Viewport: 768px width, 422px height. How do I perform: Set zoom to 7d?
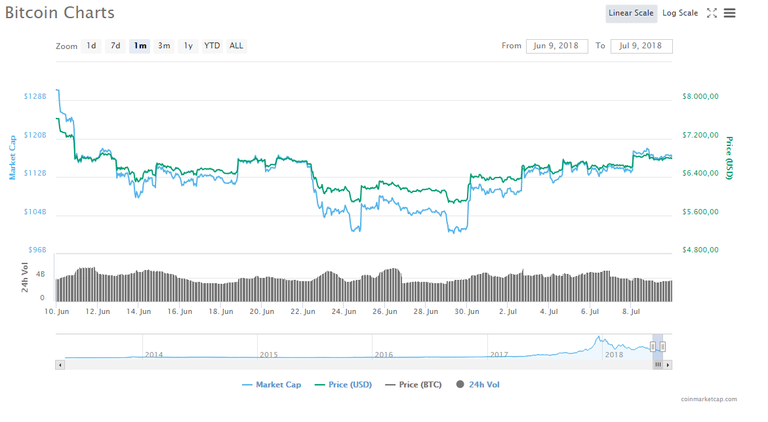(x=115, y=46)
